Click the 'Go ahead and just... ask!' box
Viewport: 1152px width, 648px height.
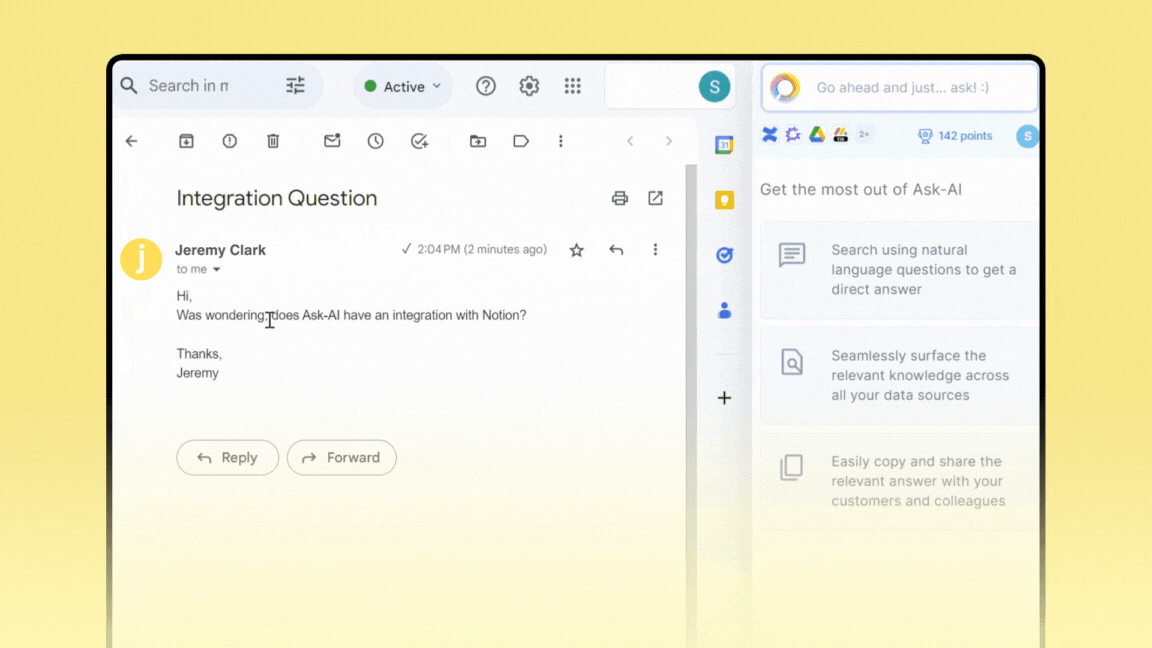pyautogui.click(x=901, y=87)
